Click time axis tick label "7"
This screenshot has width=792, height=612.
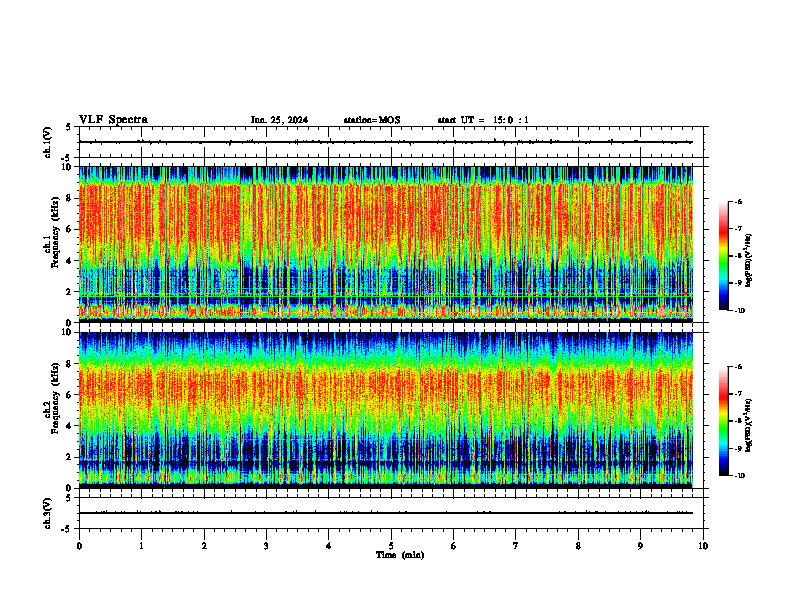[516, 546]
